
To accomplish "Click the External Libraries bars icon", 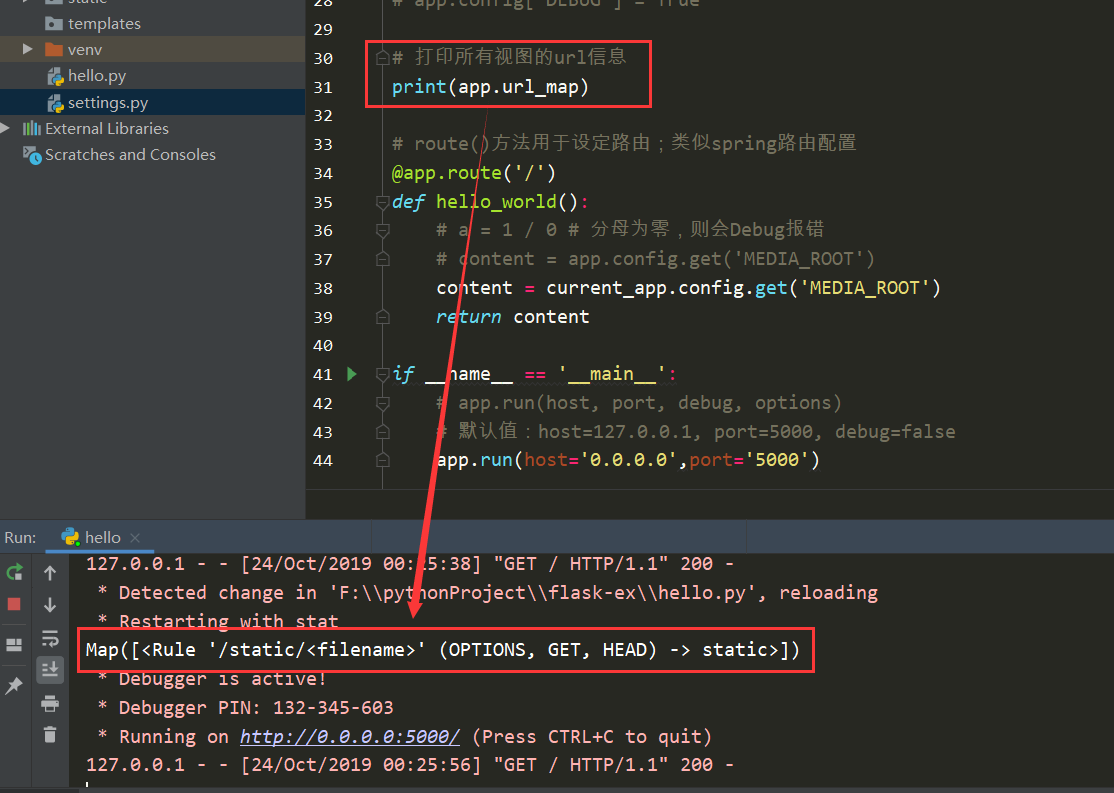I will click(x=31, y=128).
